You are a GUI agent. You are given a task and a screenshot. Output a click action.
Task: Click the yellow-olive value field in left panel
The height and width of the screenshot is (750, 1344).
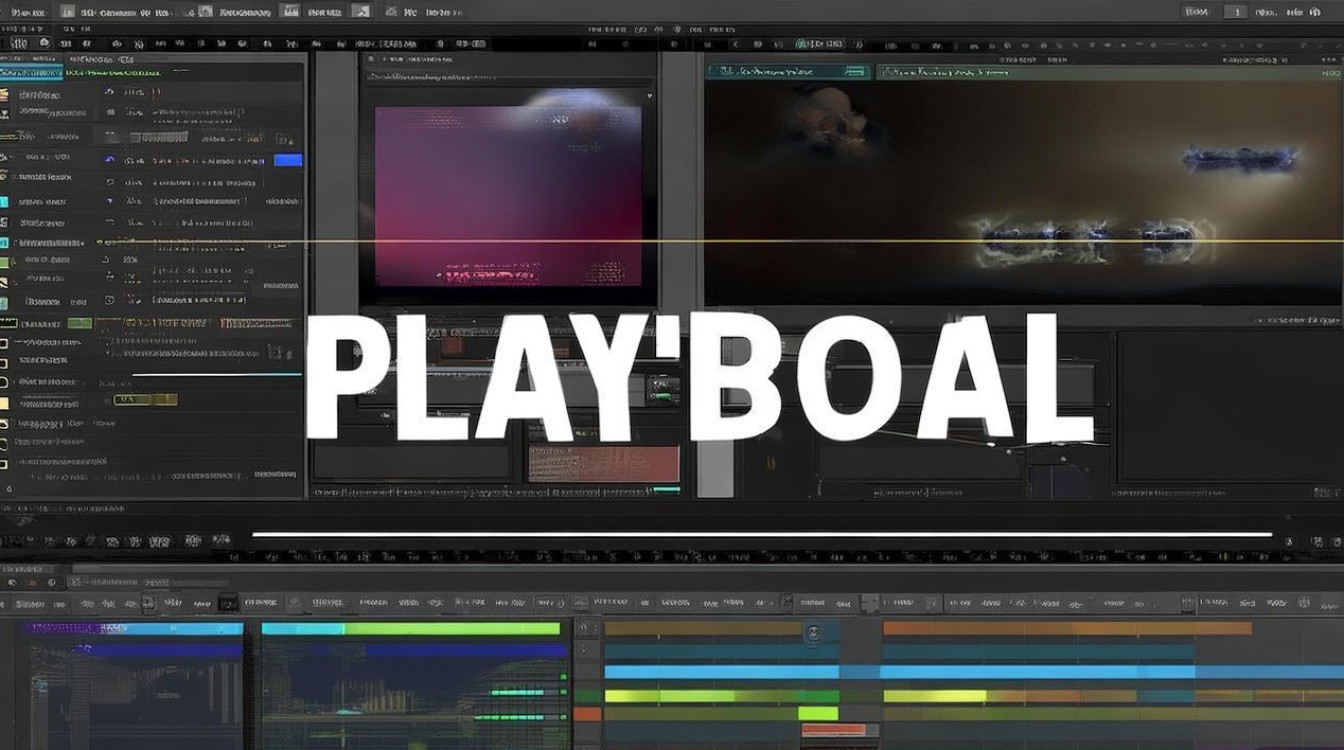[145, 400]
